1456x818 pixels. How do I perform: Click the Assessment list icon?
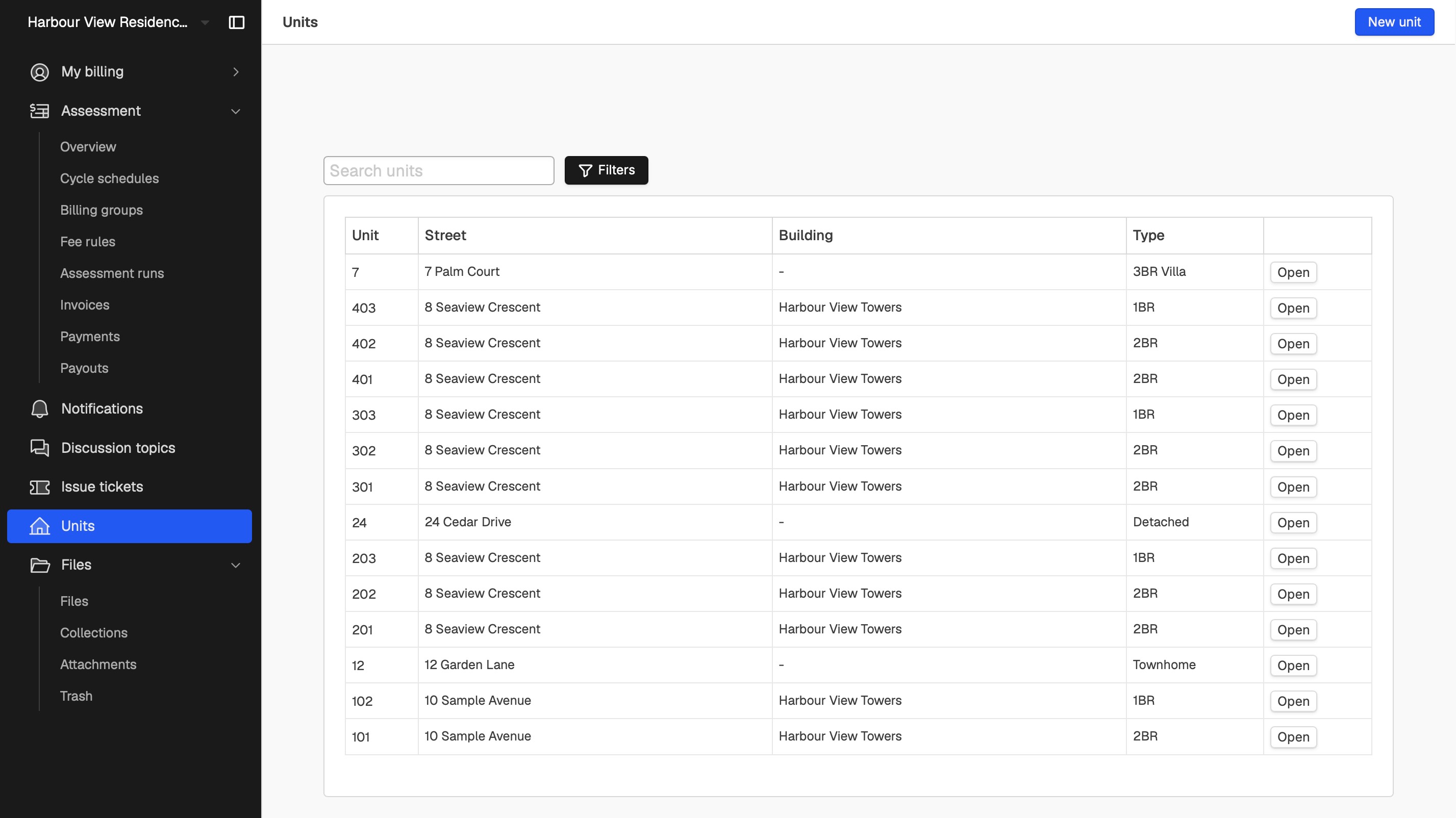[x=40, y=111]
